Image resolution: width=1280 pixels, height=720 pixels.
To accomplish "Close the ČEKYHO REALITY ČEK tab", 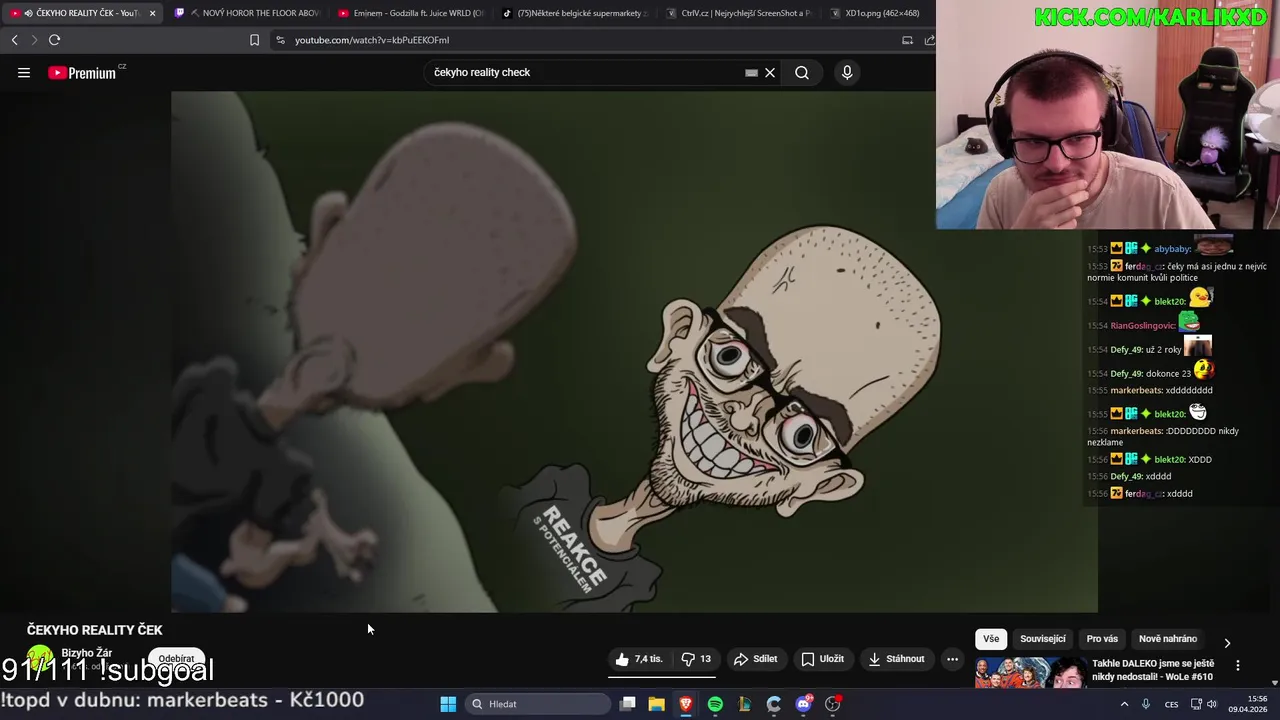I will tap(152, 13).
